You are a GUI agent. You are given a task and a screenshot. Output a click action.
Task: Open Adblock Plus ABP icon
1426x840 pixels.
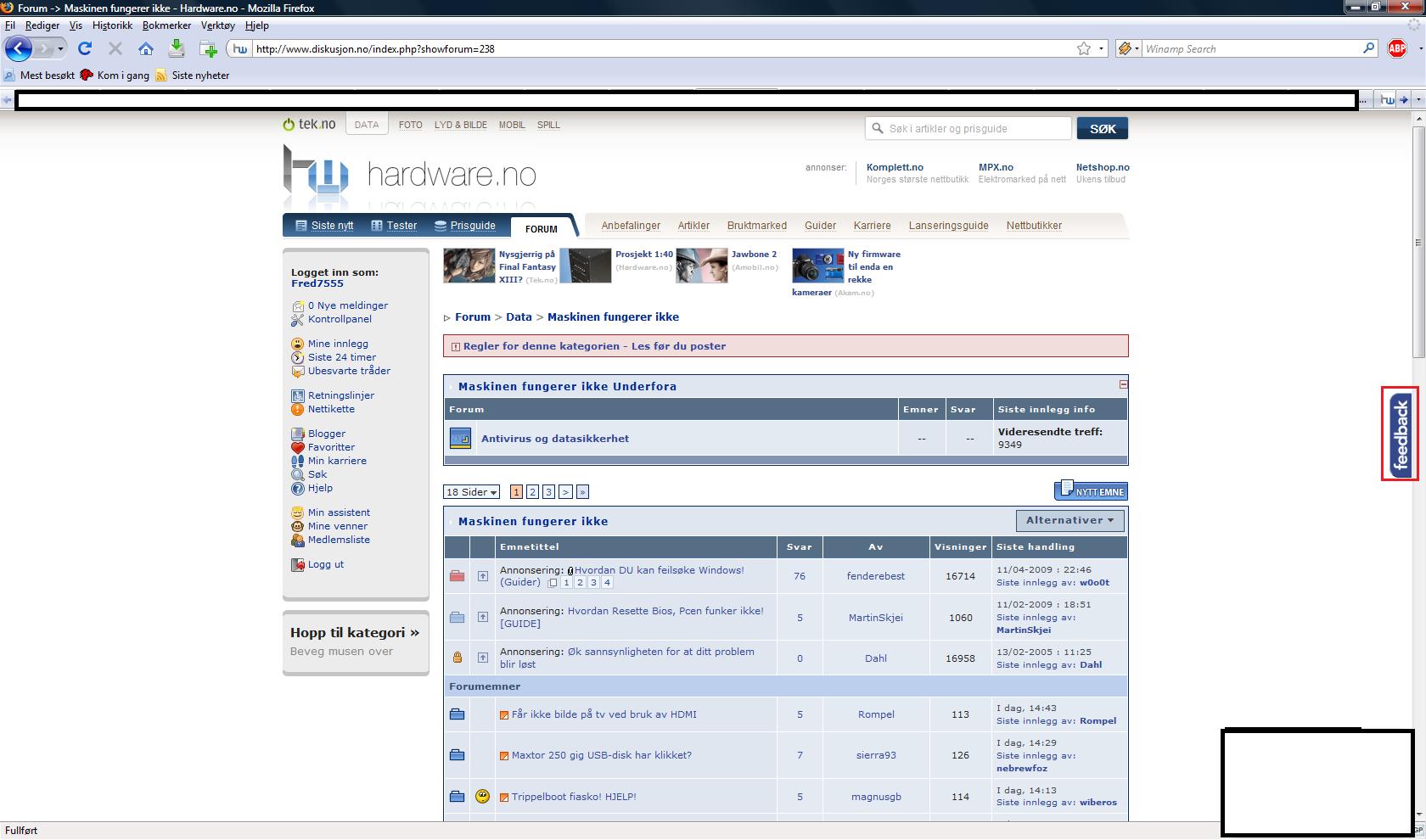click(1397, 48)
